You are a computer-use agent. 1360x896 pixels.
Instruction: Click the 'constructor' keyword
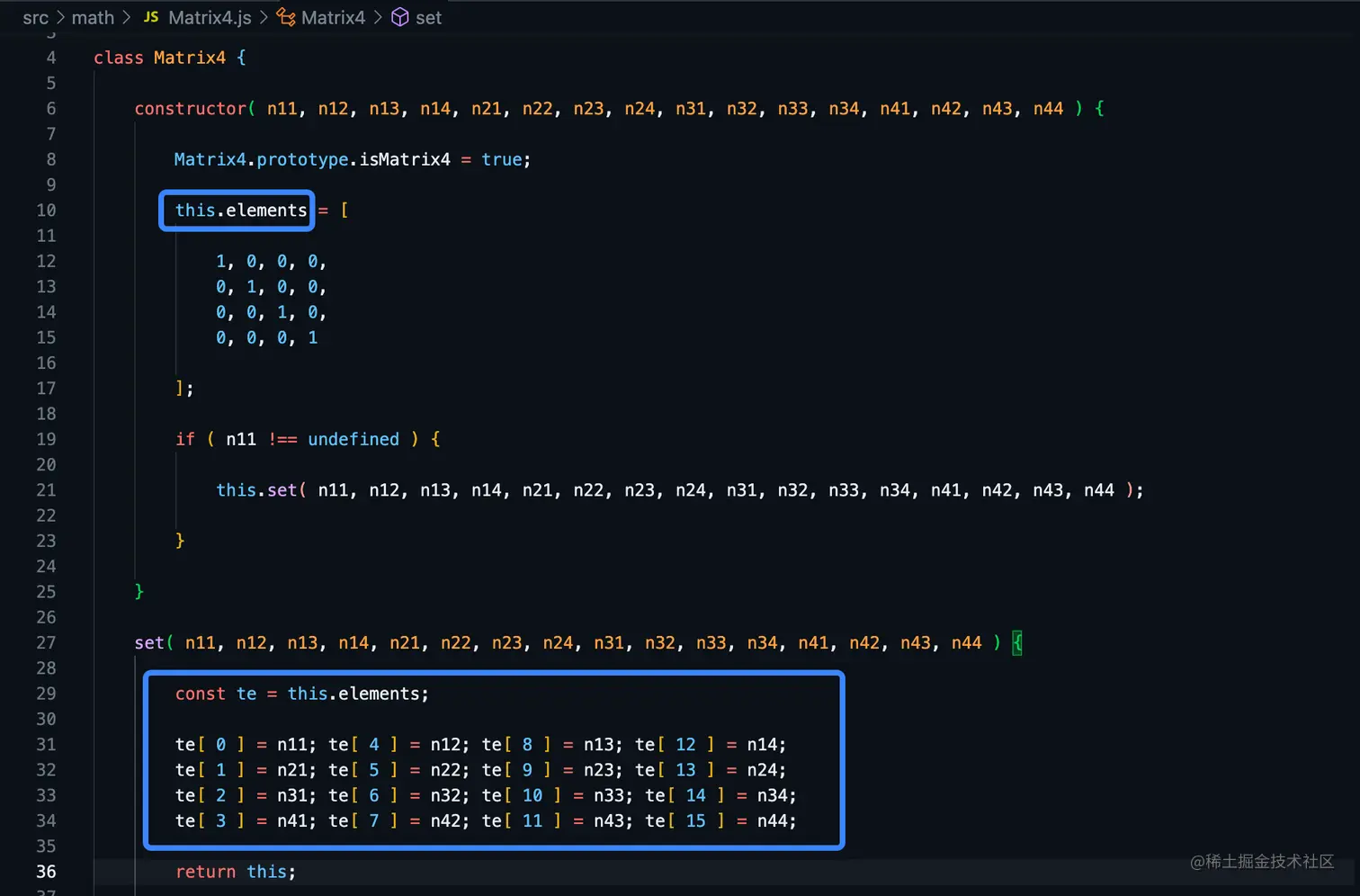190,109
